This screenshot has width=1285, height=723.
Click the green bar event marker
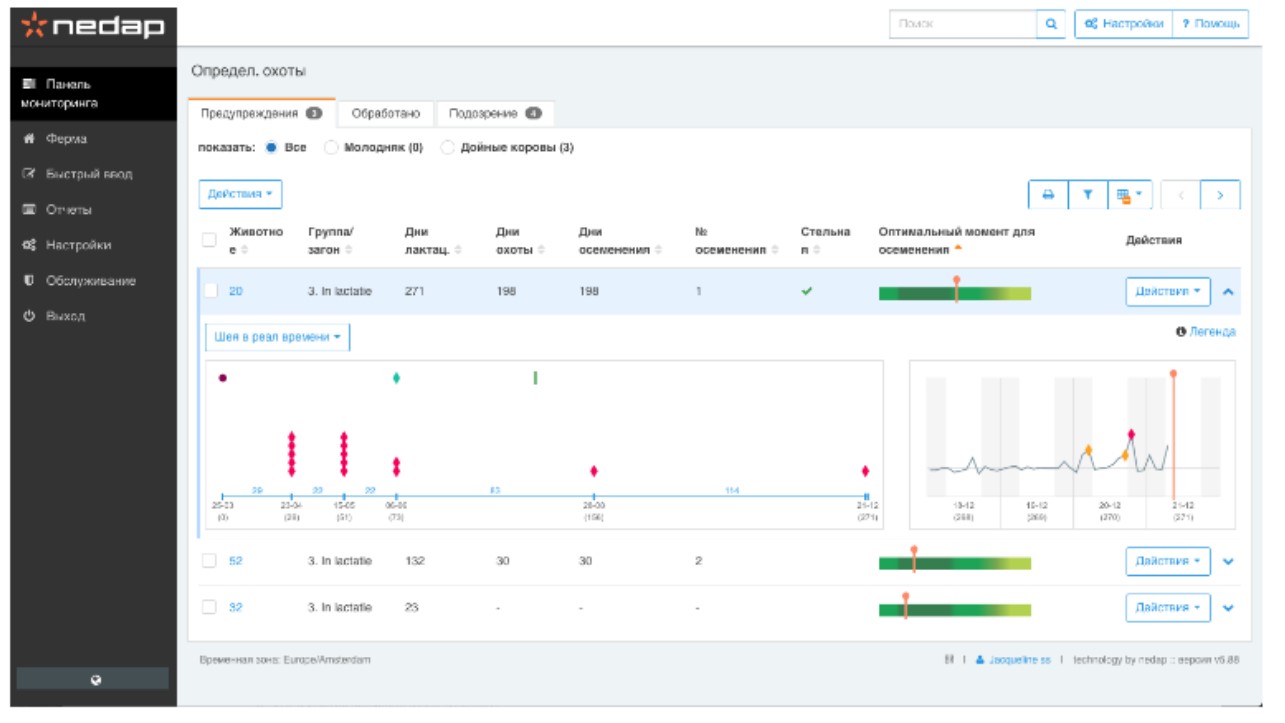click(535, 378)
